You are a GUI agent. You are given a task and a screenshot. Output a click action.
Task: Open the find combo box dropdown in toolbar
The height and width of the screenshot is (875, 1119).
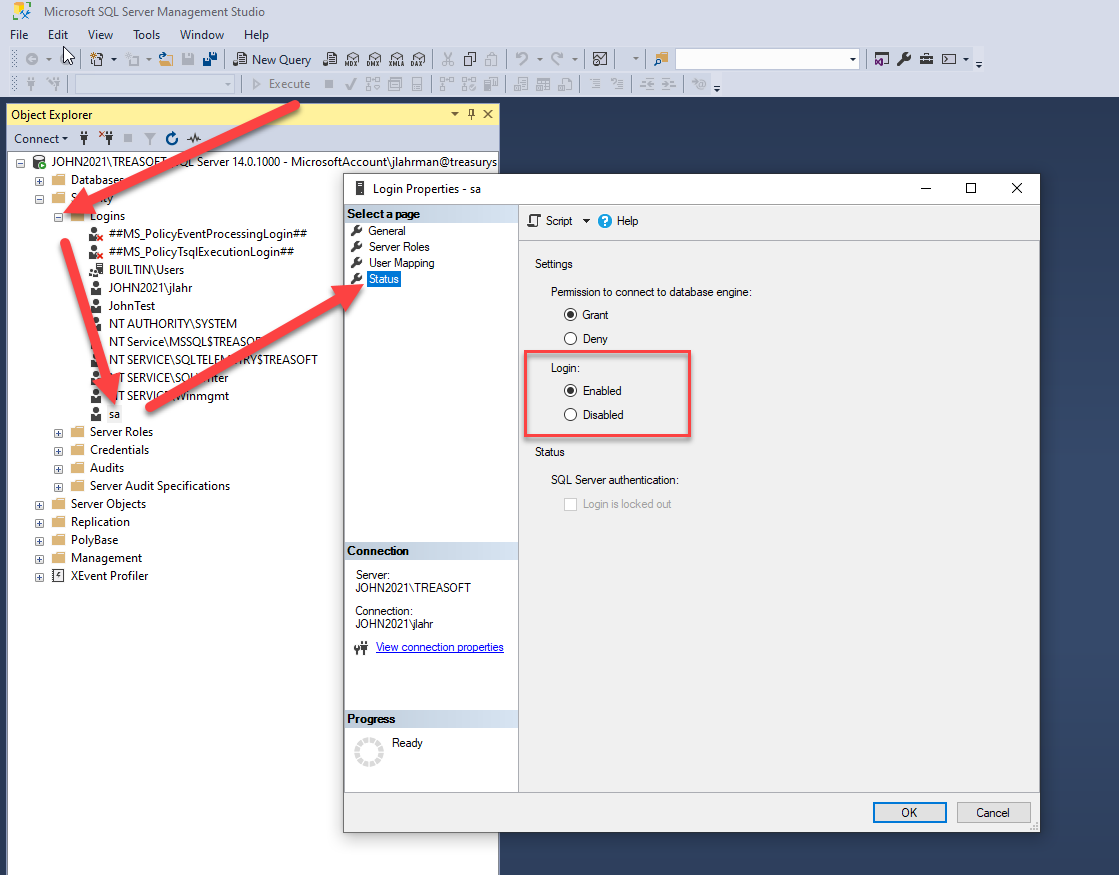[x=852, y=59]
